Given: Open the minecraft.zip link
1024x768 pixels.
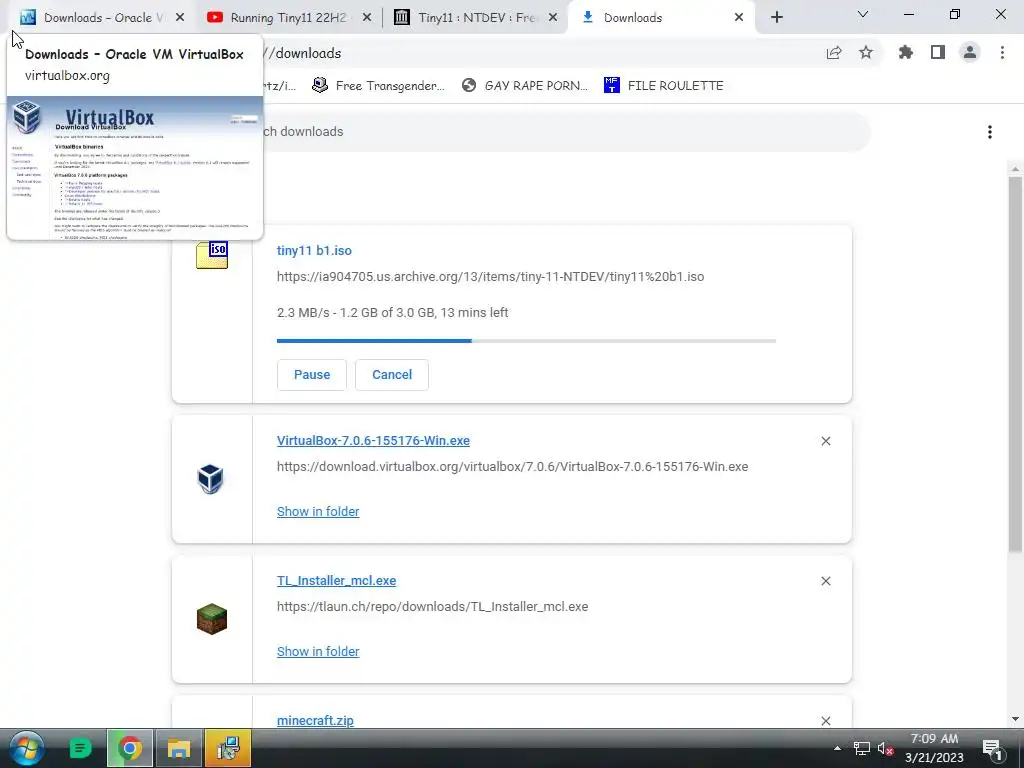Looking at the screenshot, I should coord(315,720).
